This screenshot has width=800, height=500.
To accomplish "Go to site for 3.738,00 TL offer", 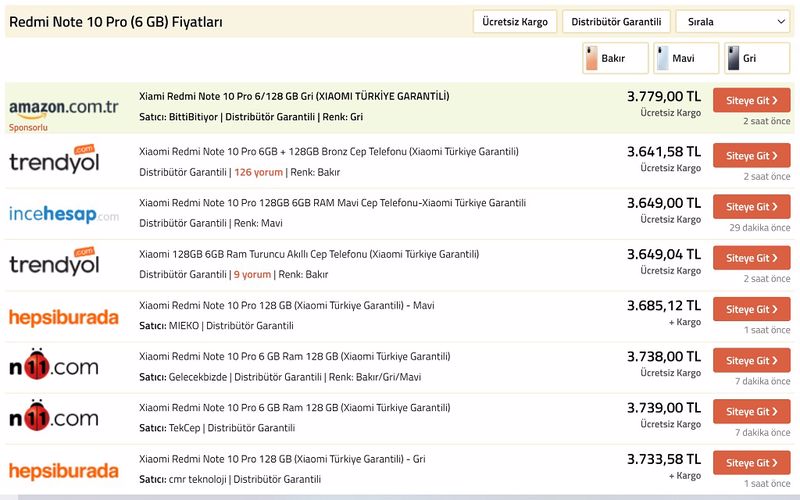I will pos(752,361).
